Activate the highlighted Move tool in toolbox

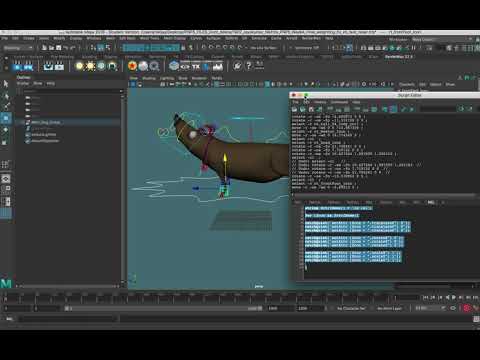(6, 118)
